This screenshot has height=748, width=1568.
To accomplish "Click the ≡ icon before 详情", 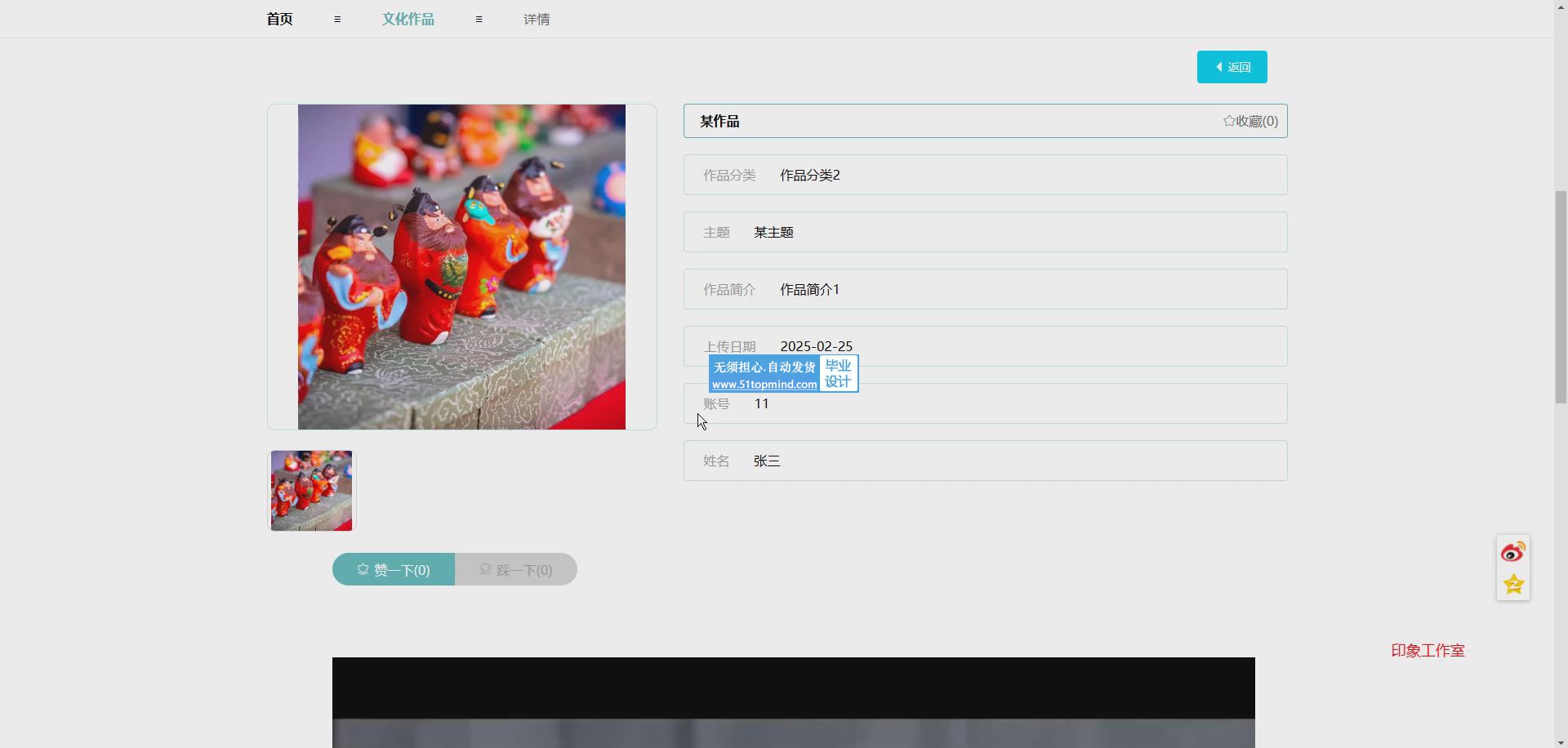I will [479, 20].
